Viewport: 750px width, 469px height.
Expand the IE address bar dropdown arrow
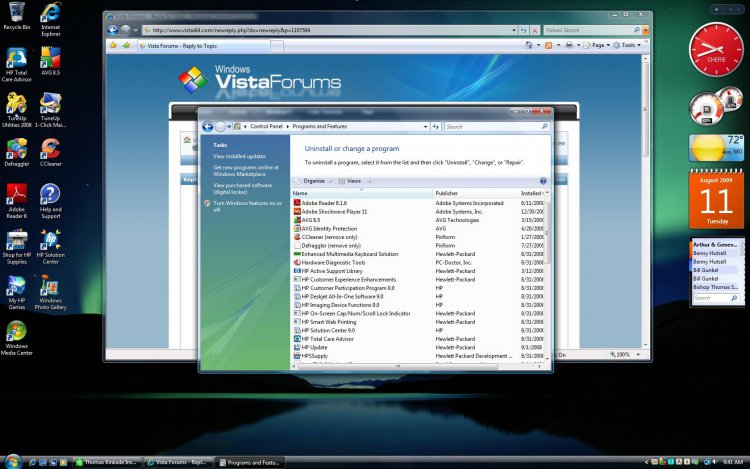[514, 30]
